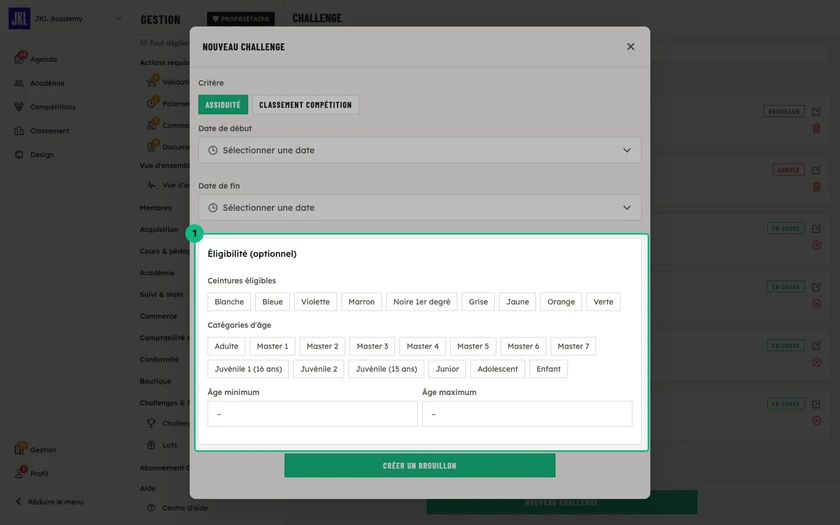Click the Lots gift icon
Viewport: 840px width, 525px height.
click(x=152, y=445)
